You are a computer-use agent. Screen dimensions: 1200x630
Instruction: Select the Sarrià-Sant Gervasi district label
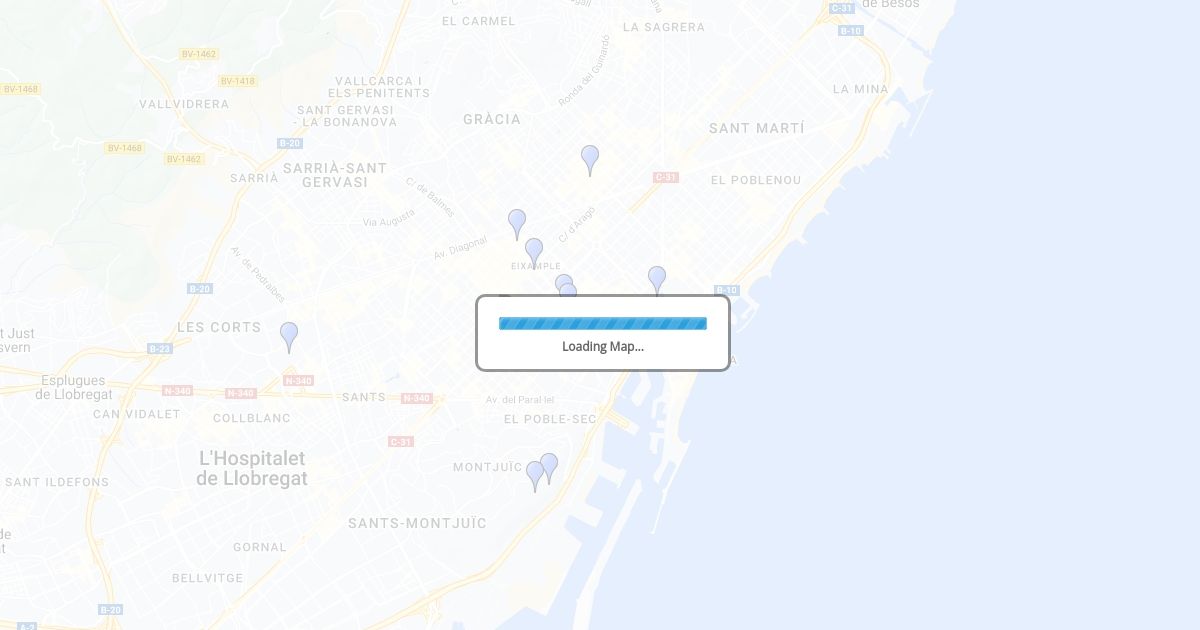(x=335, y=175)
